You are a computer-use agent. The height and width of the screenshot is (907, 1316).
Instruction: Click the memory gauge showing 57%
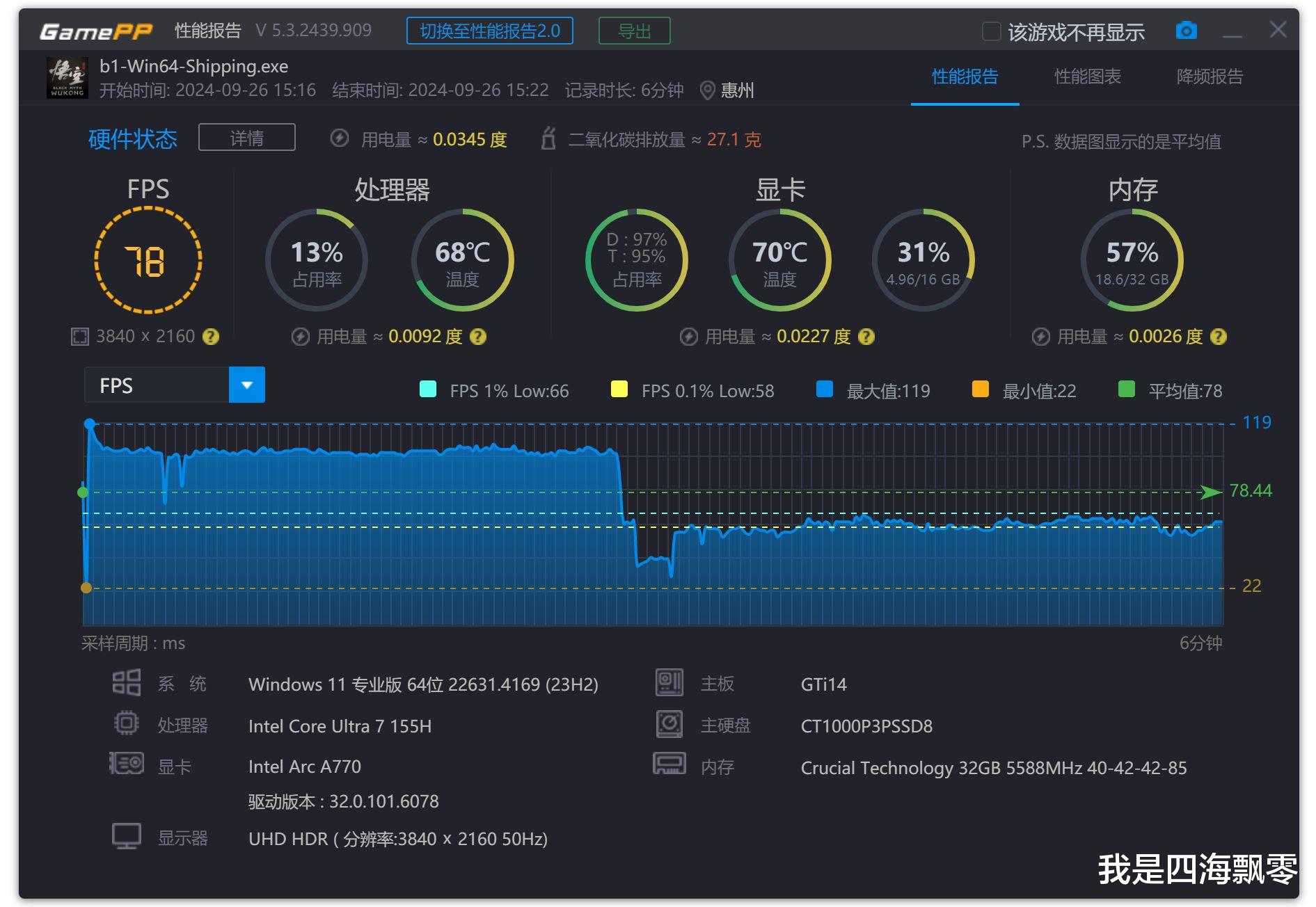[x=1132, y=260]
